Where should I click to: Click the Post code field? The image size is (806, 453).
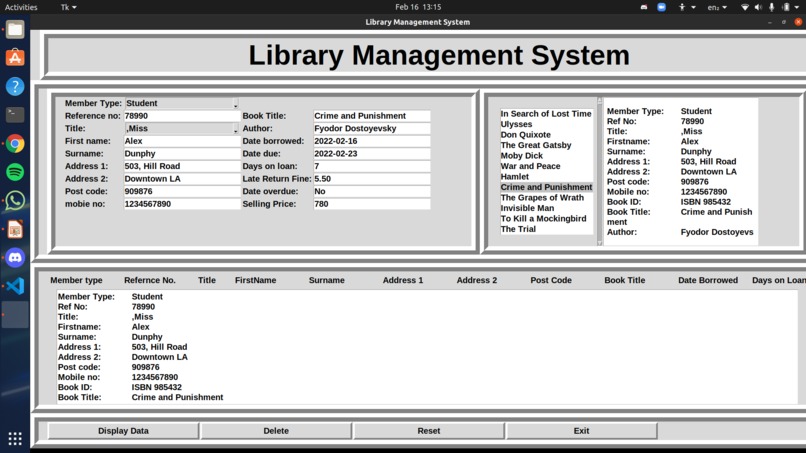[x=182, y=191]
